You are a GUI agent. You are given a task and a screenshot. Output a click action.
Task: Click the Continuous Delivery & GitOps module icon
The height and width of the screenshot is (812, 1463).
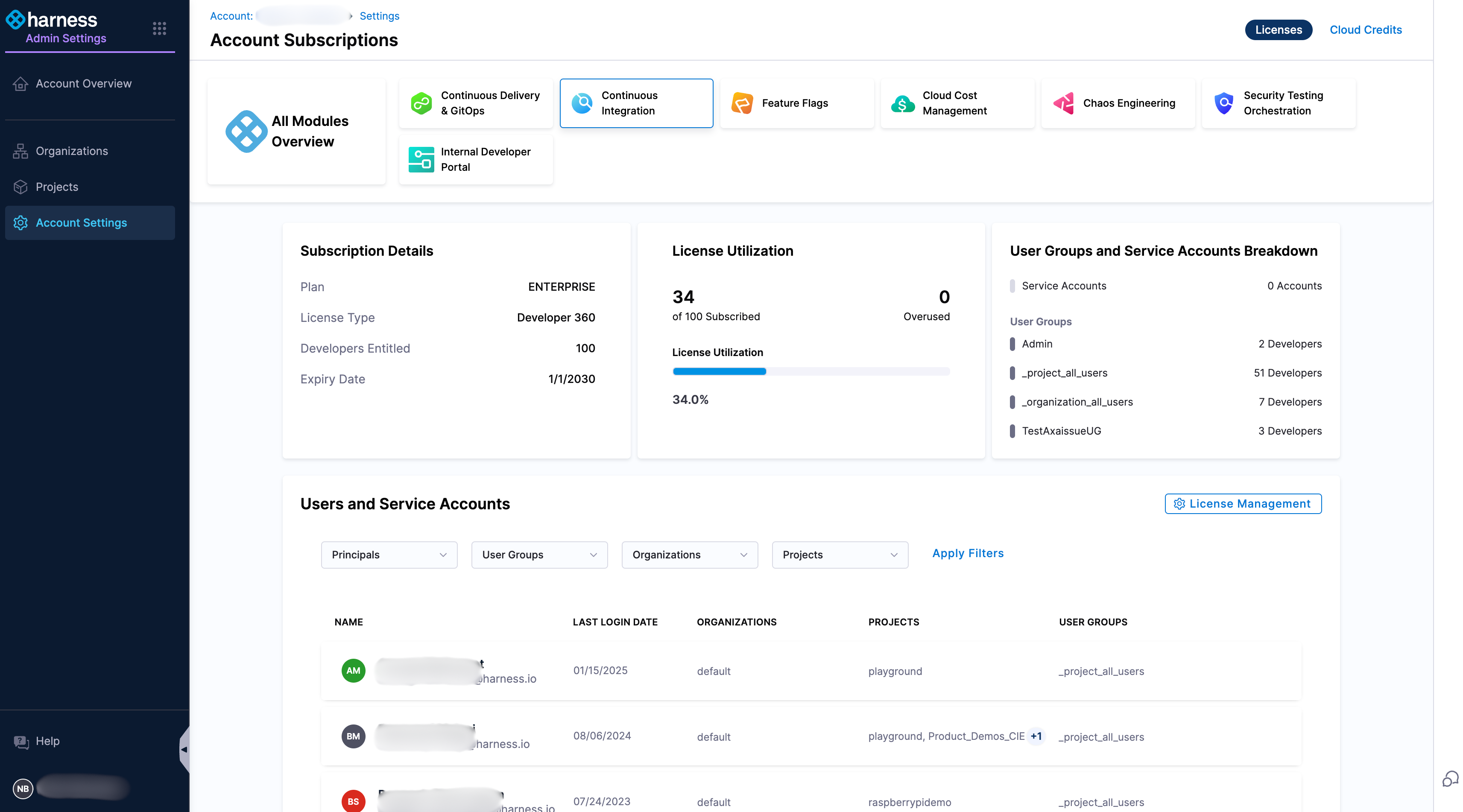421,103
